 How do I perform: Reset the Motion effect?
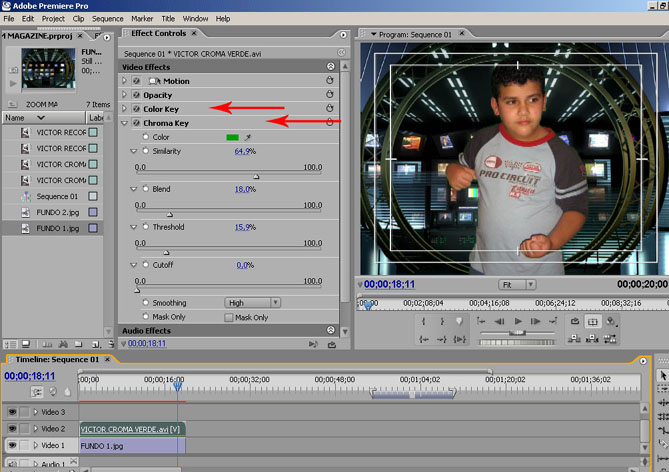point(329,81)
